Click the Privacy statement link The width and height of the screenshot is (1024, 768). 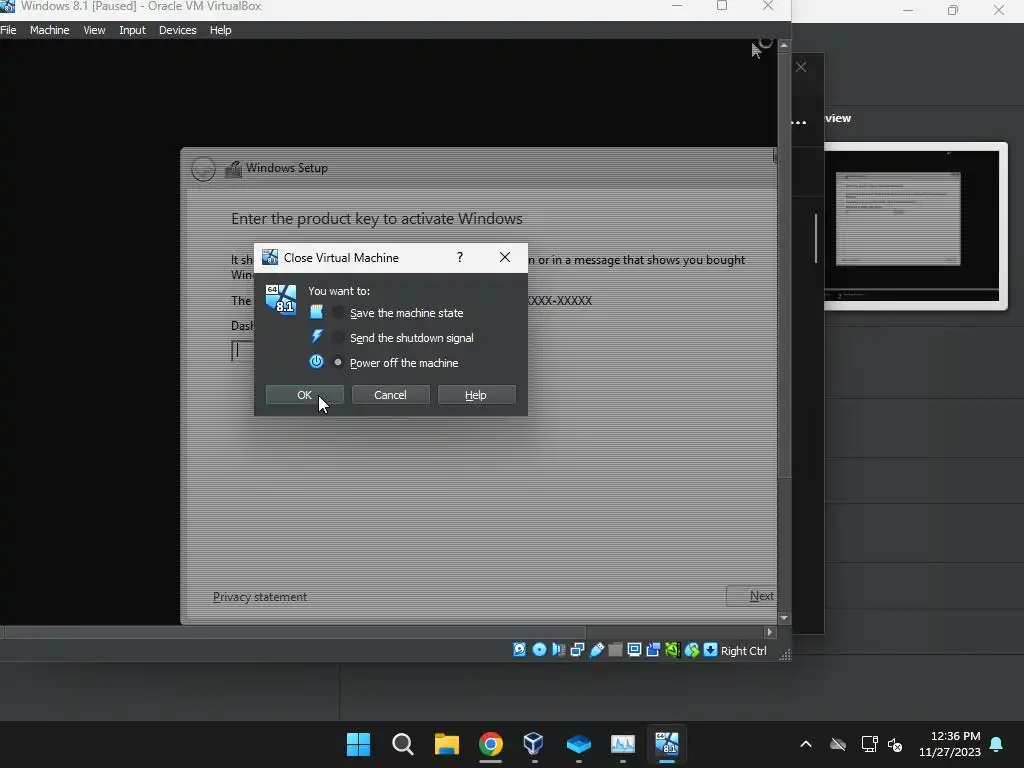pos(260,597)
